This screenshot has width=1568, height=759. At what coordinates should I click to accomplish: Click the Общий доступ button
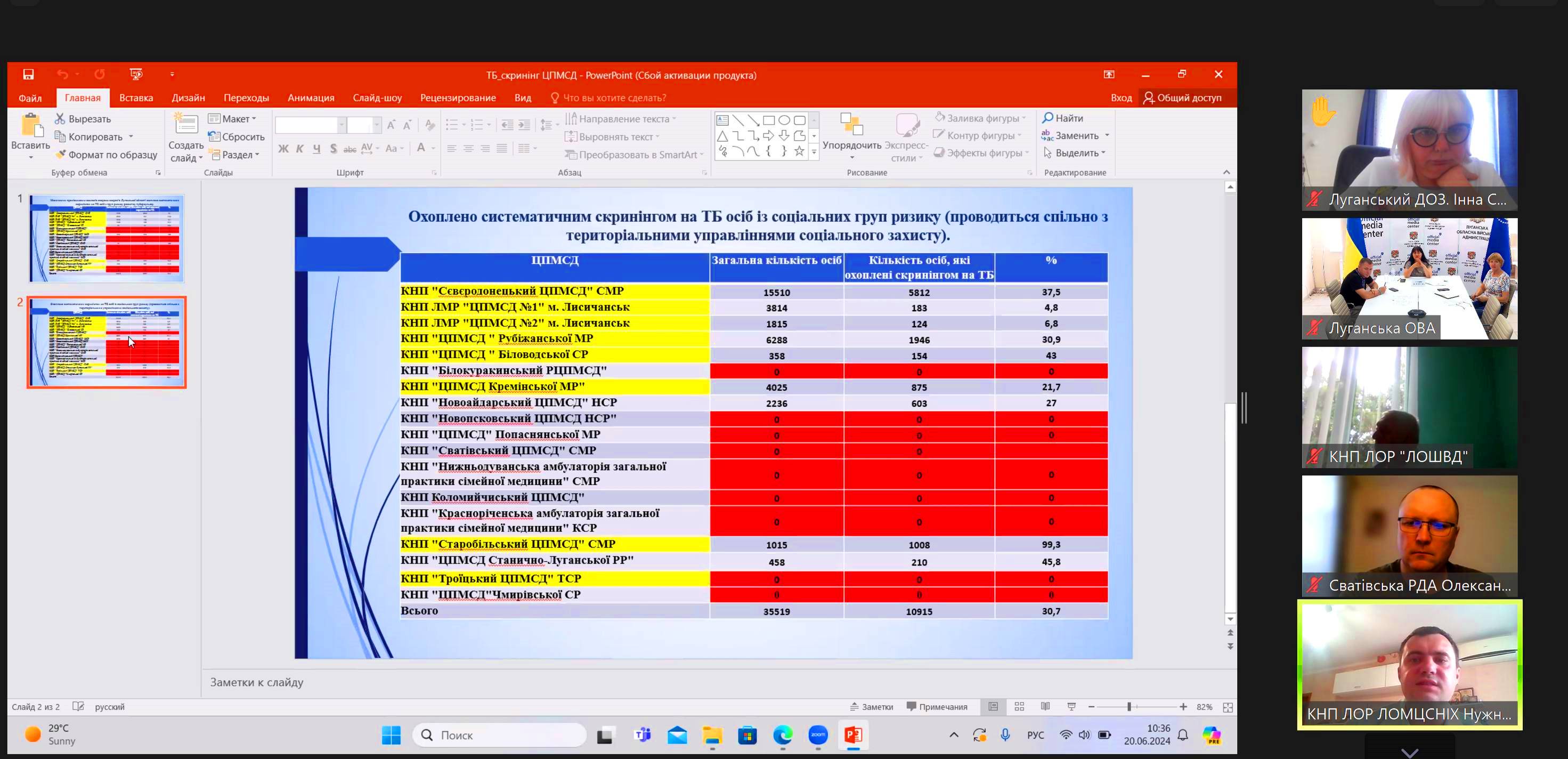coord(1182,98)
